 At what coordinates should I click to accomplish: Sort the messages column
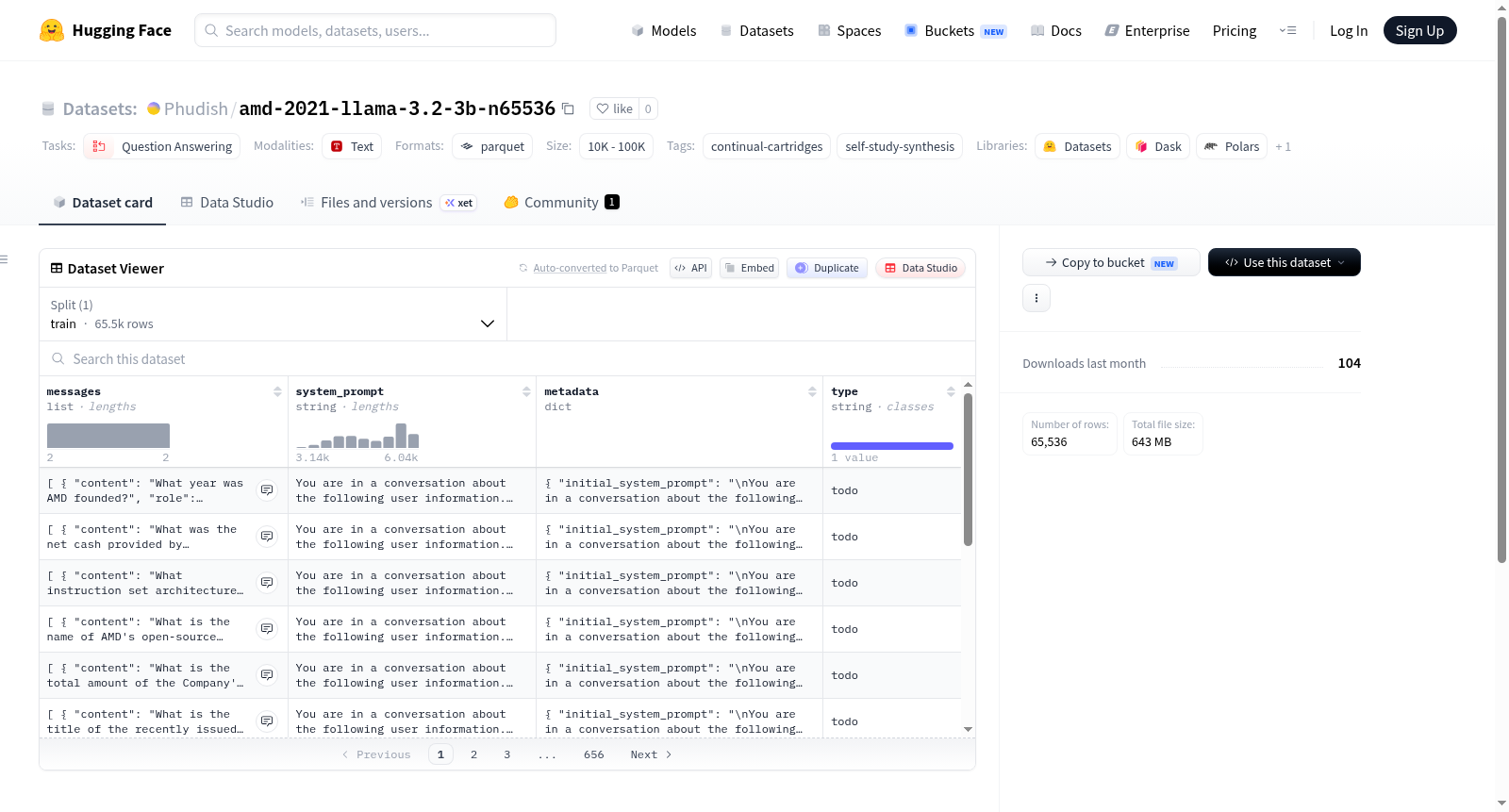(277, 391)
